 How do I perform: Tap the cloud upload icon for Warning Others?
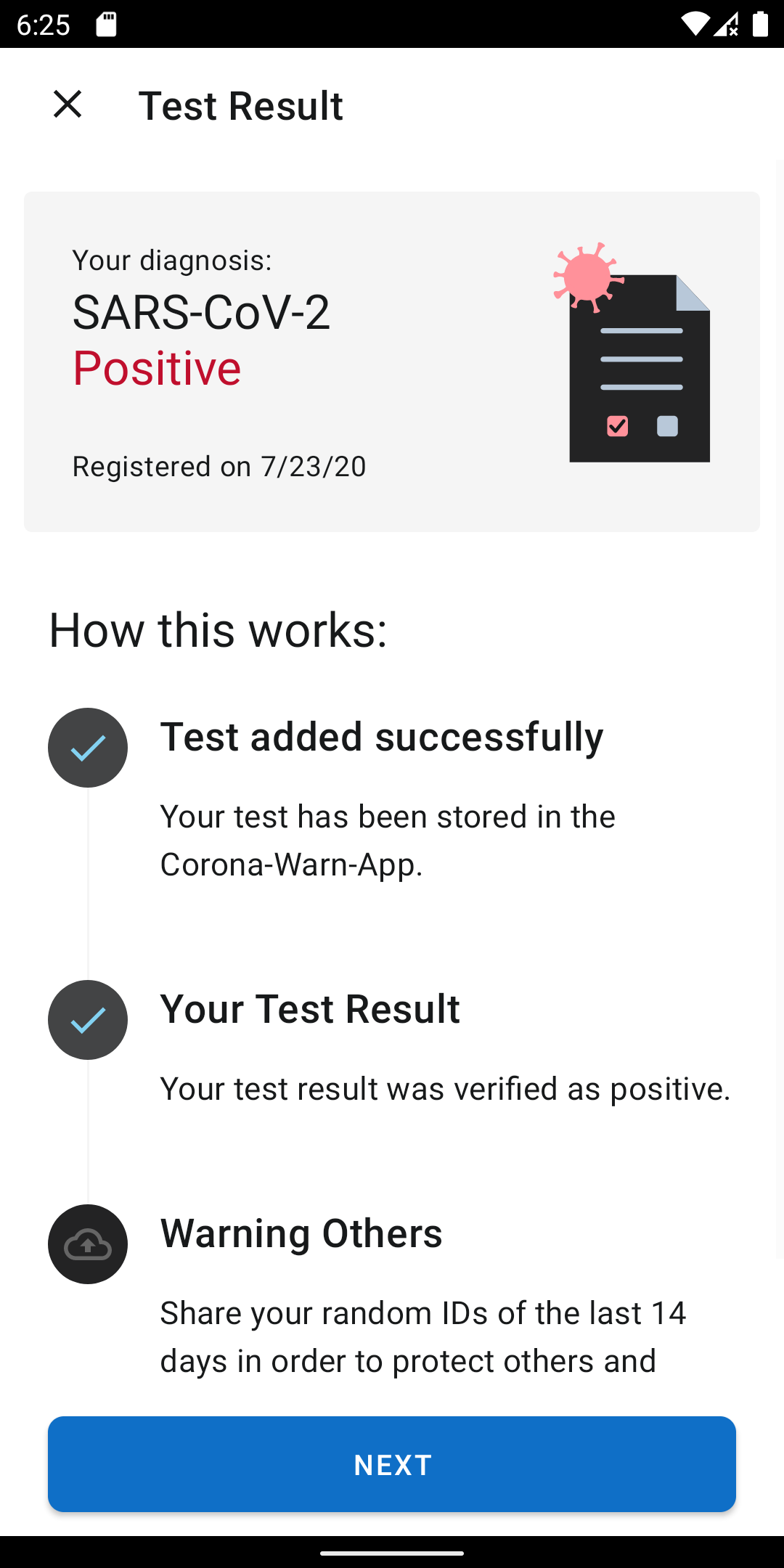pyautogui.click(x=88, y=1244)
